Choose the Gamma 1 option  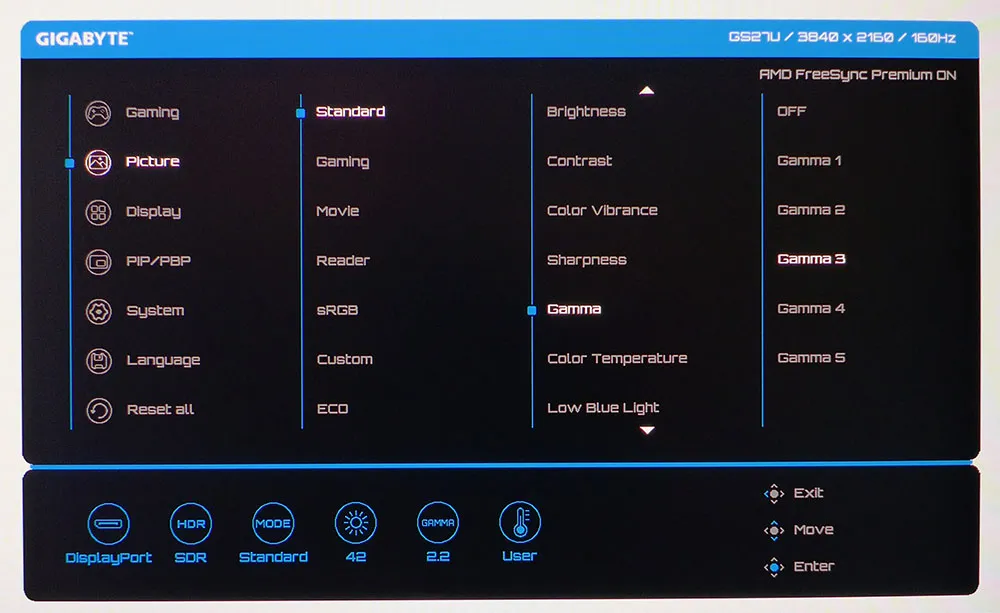[809, 161]
